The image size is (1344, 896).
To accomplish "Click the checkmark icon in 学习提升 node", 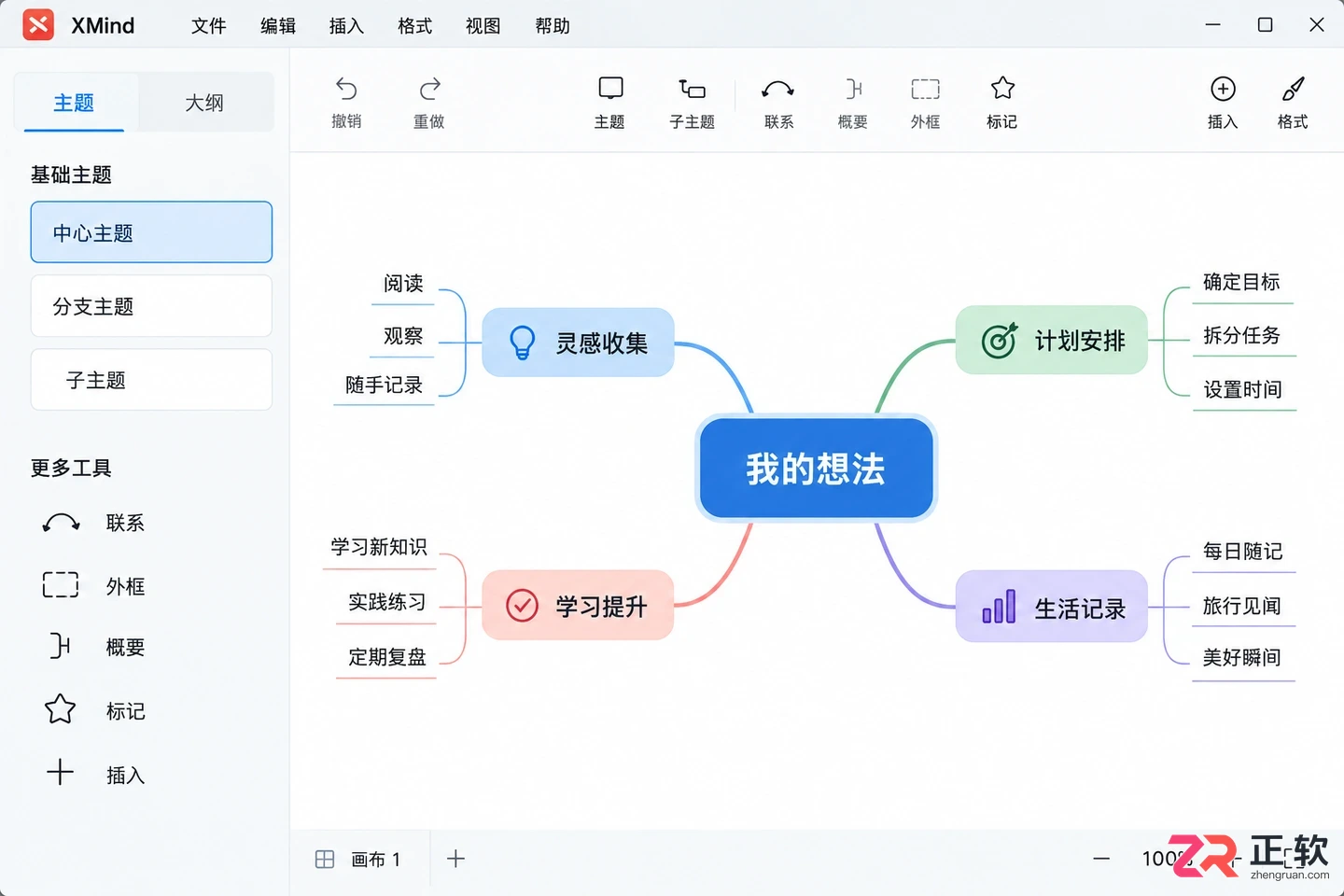I will [522, 605].
